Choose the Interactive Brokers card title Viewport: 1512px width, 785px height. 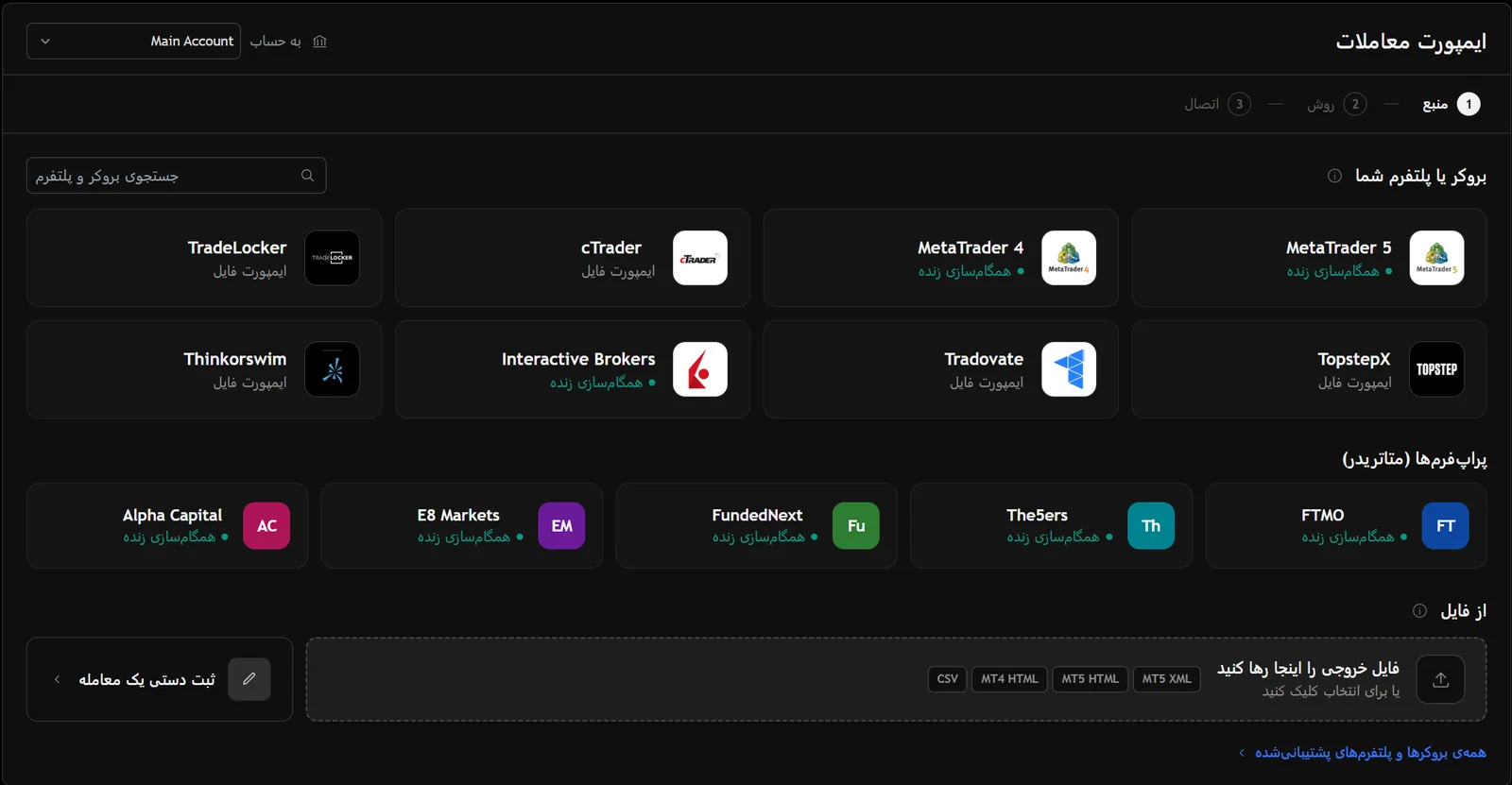click(x=578, y=359)
